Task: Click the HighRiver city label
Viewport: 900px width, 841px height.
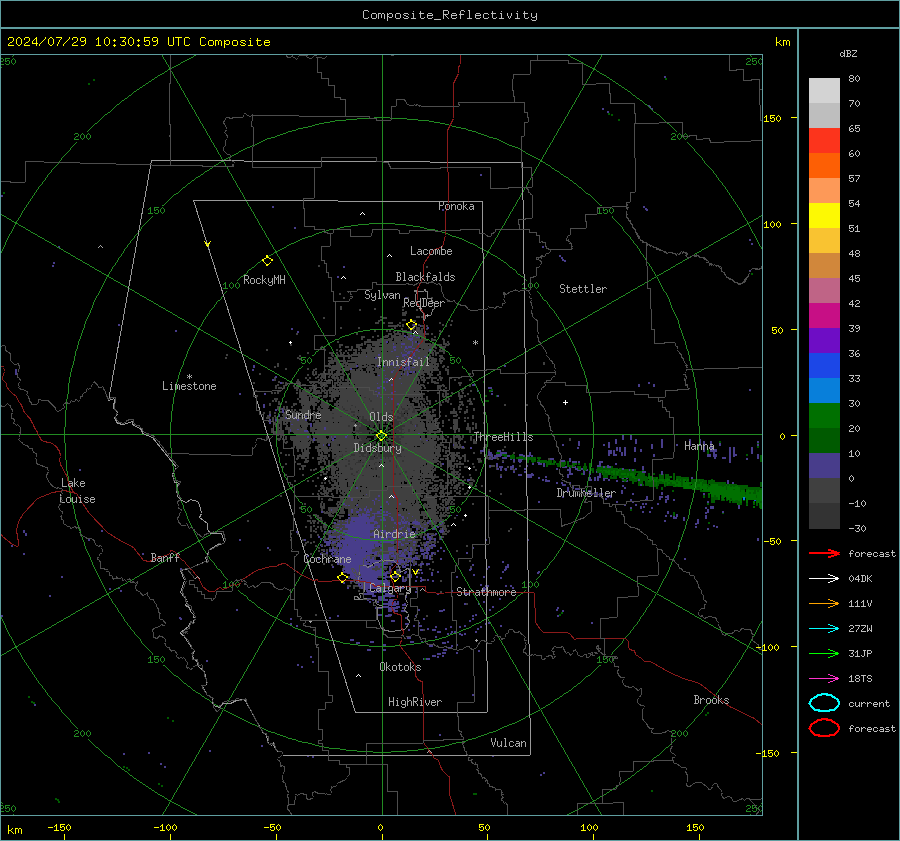Action: [x=415, y=702]
